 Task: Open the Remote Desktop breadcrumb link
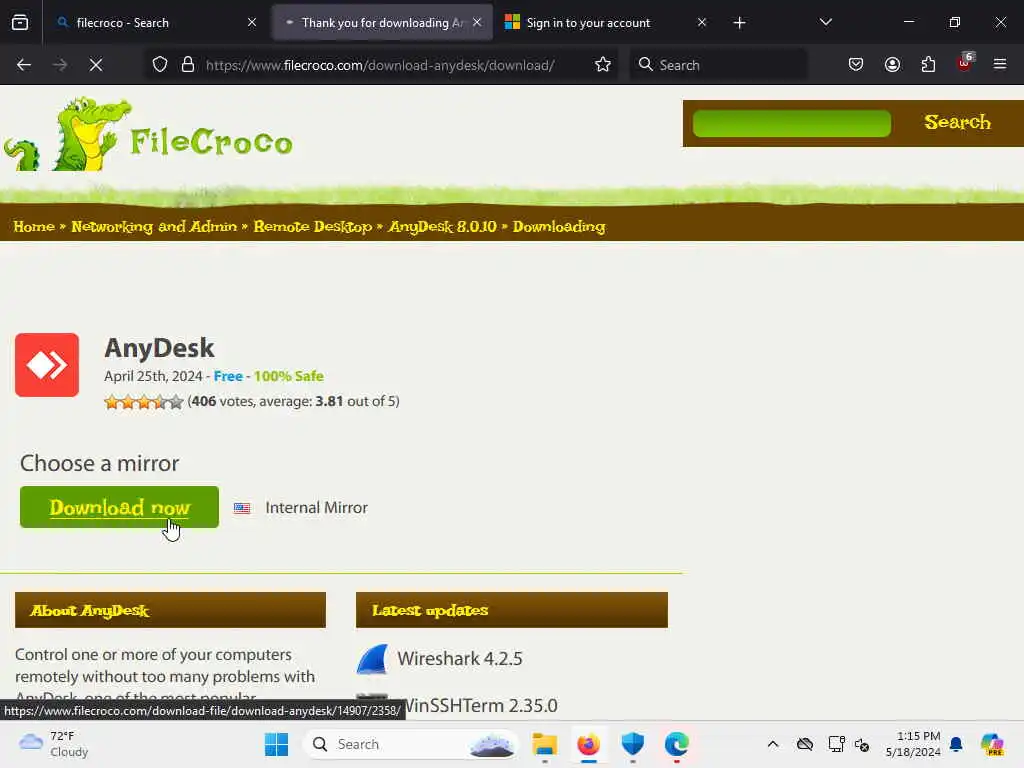click(313, 227)
